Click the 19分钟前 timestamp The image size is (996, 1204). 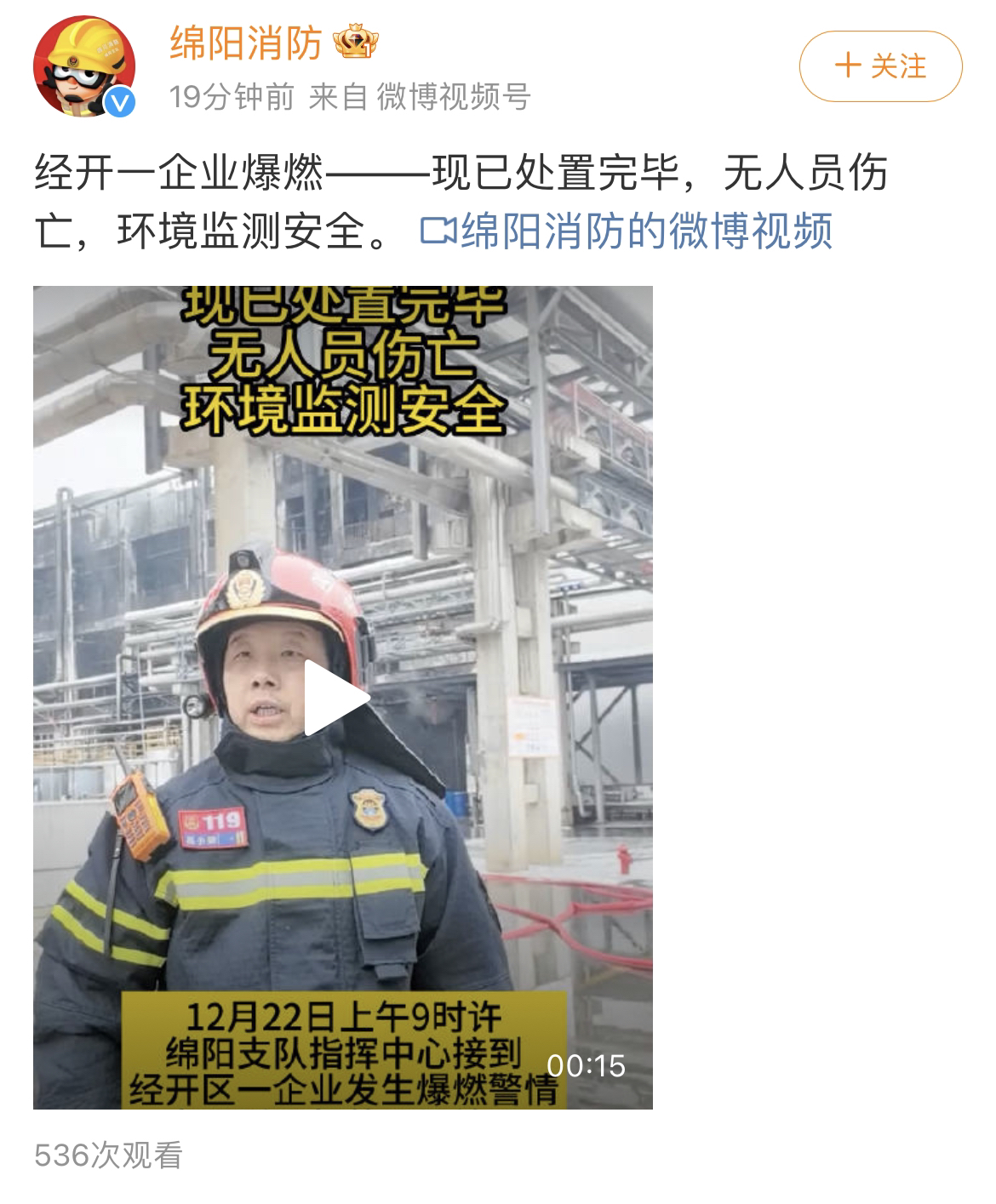[x=231, y=97]
